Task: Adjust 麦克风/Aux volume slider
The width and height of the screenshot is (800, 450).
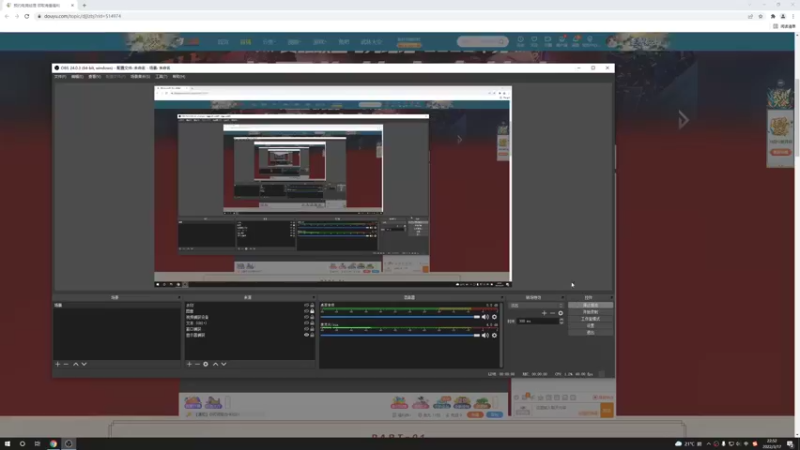Action: point(401,335)
